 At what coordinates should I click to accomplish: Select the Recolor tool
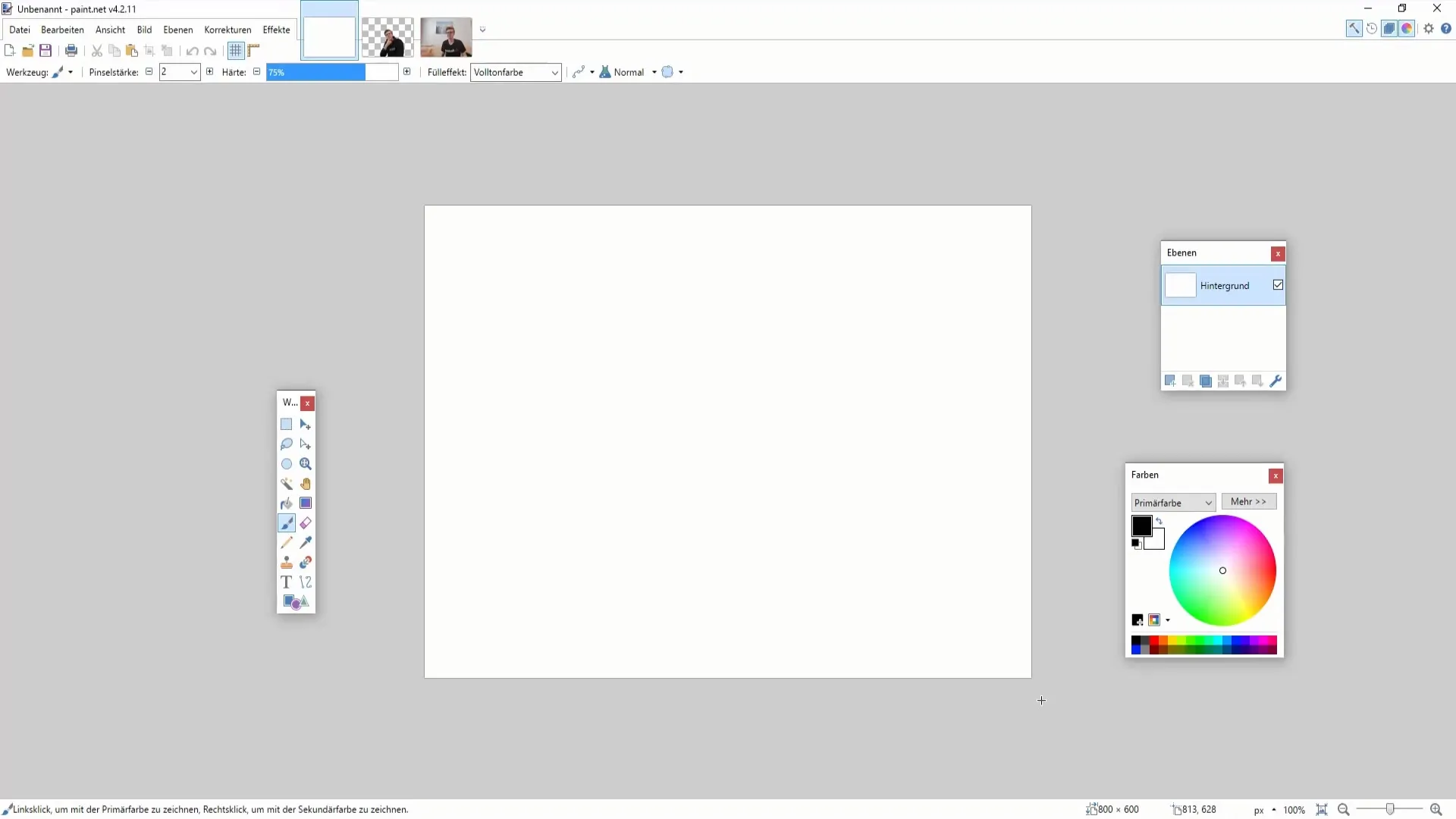[x=306, y=563]
